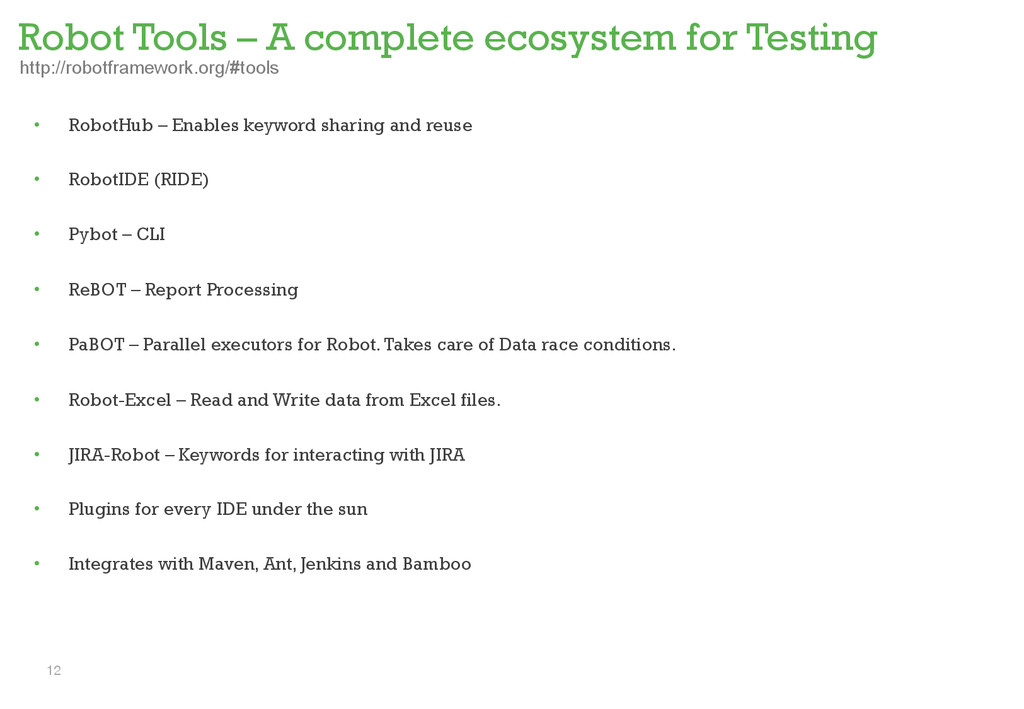Click the Robot-Excel bullet text

tap(285, 400)
